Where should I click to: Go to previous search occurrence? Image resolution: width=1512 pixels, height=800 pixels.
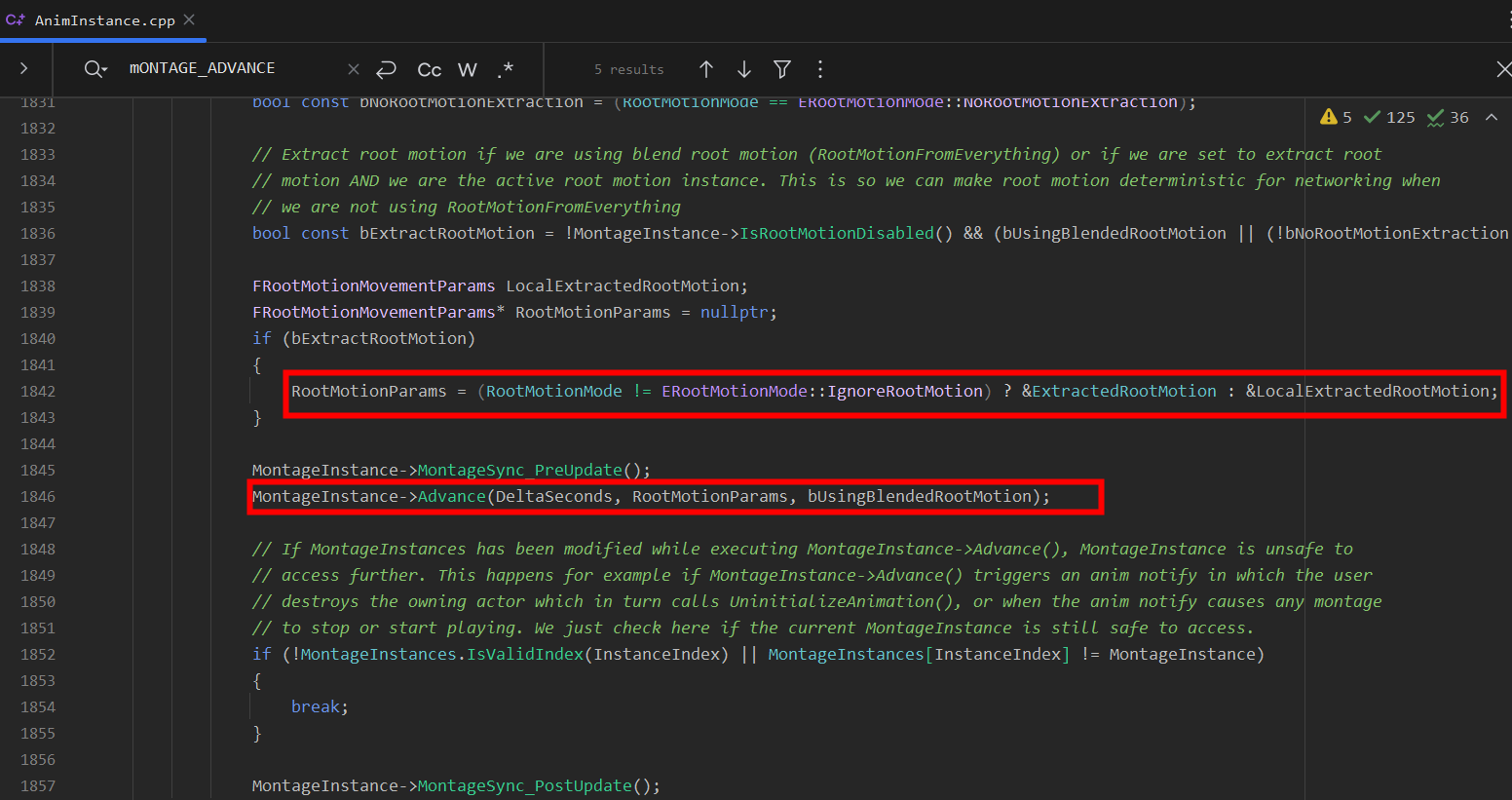(x=706, y=69)
